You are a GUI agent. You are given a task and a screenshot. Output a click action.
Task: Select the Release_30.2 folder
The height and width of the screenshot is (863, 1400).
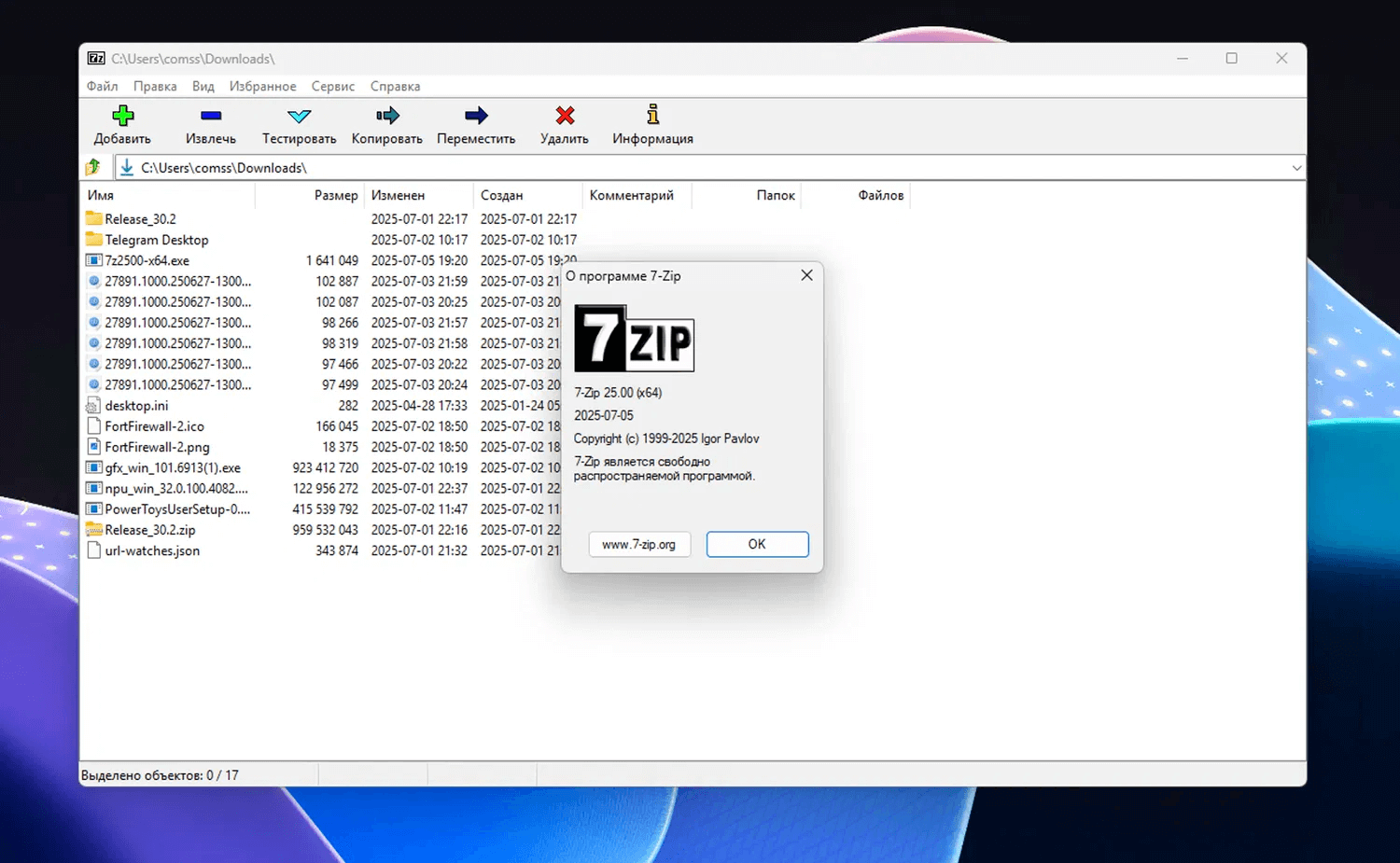coord(140,219)
